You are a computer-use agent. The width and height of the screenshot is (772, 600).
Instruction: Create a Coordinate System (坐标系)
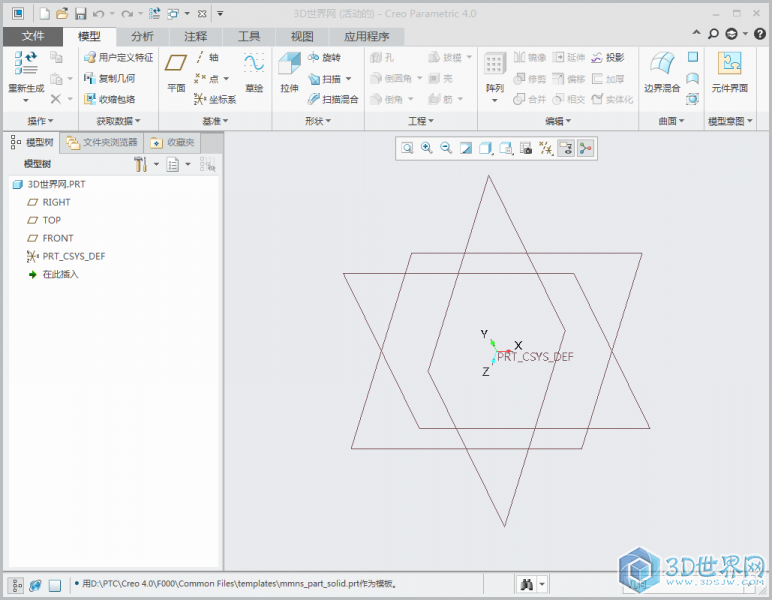pyautogui.click(x=215, y=99)
